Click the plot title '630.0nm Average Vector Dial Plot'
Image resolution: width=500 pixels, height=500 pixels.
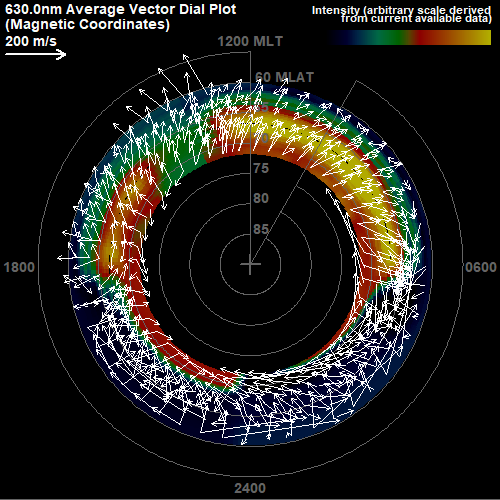(x=121, y=9)
